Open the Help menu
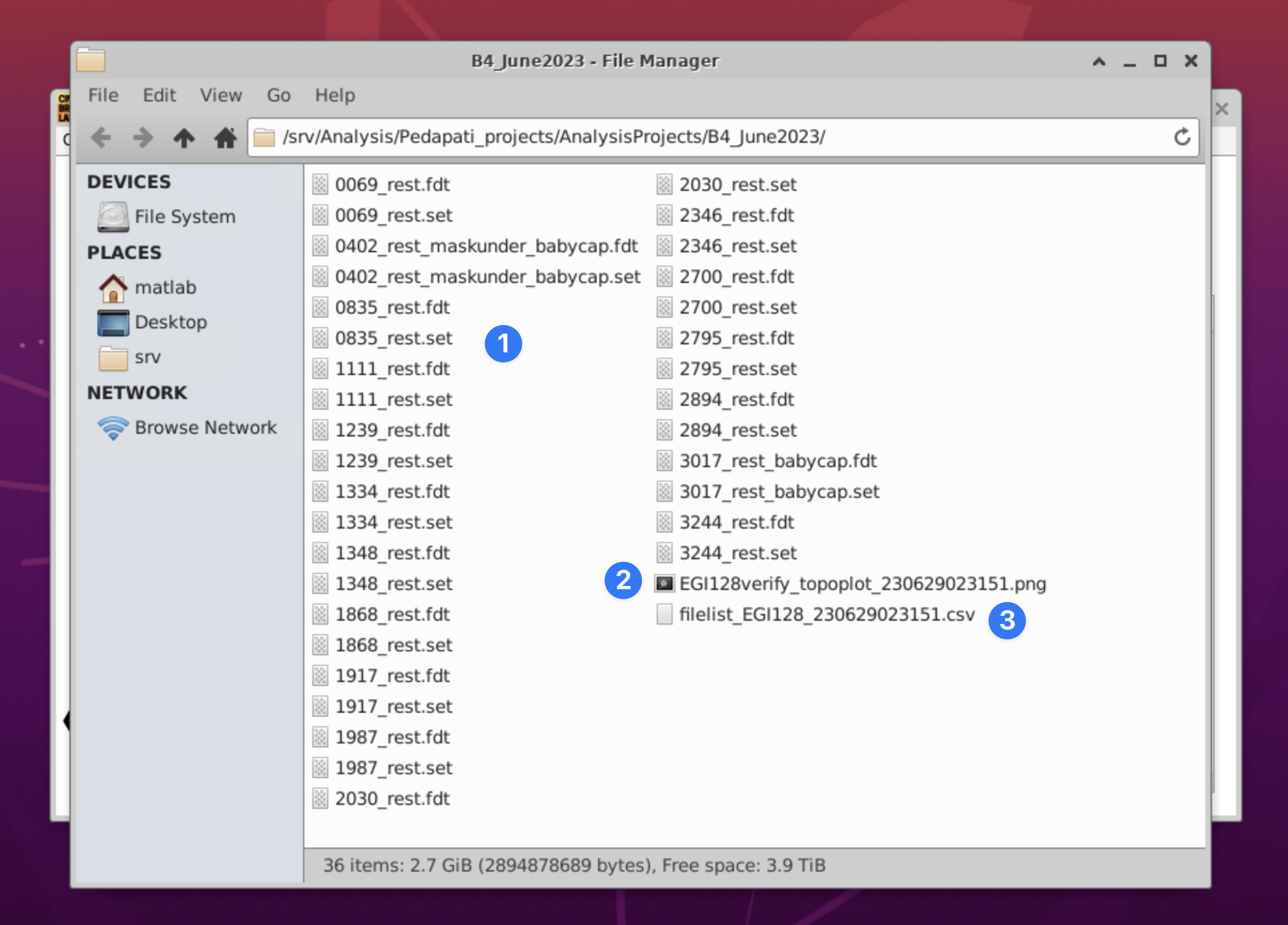Screen dimensions: 1288x925 [x=334, y=95]
